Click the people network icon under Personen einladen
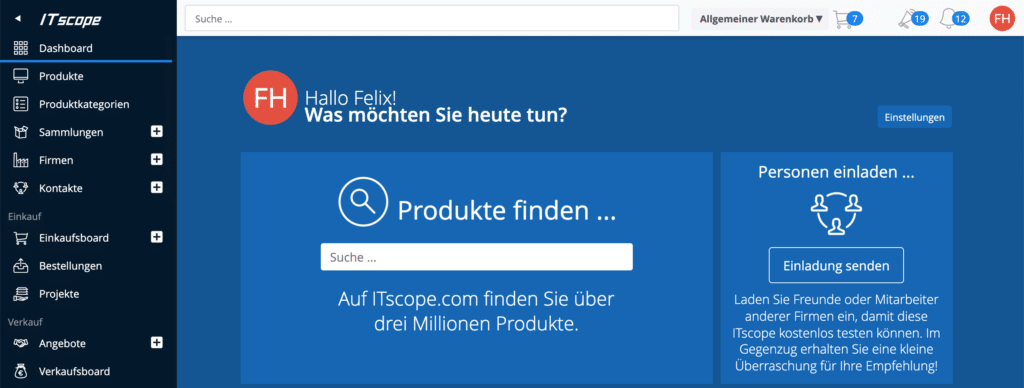 point(836,215)
